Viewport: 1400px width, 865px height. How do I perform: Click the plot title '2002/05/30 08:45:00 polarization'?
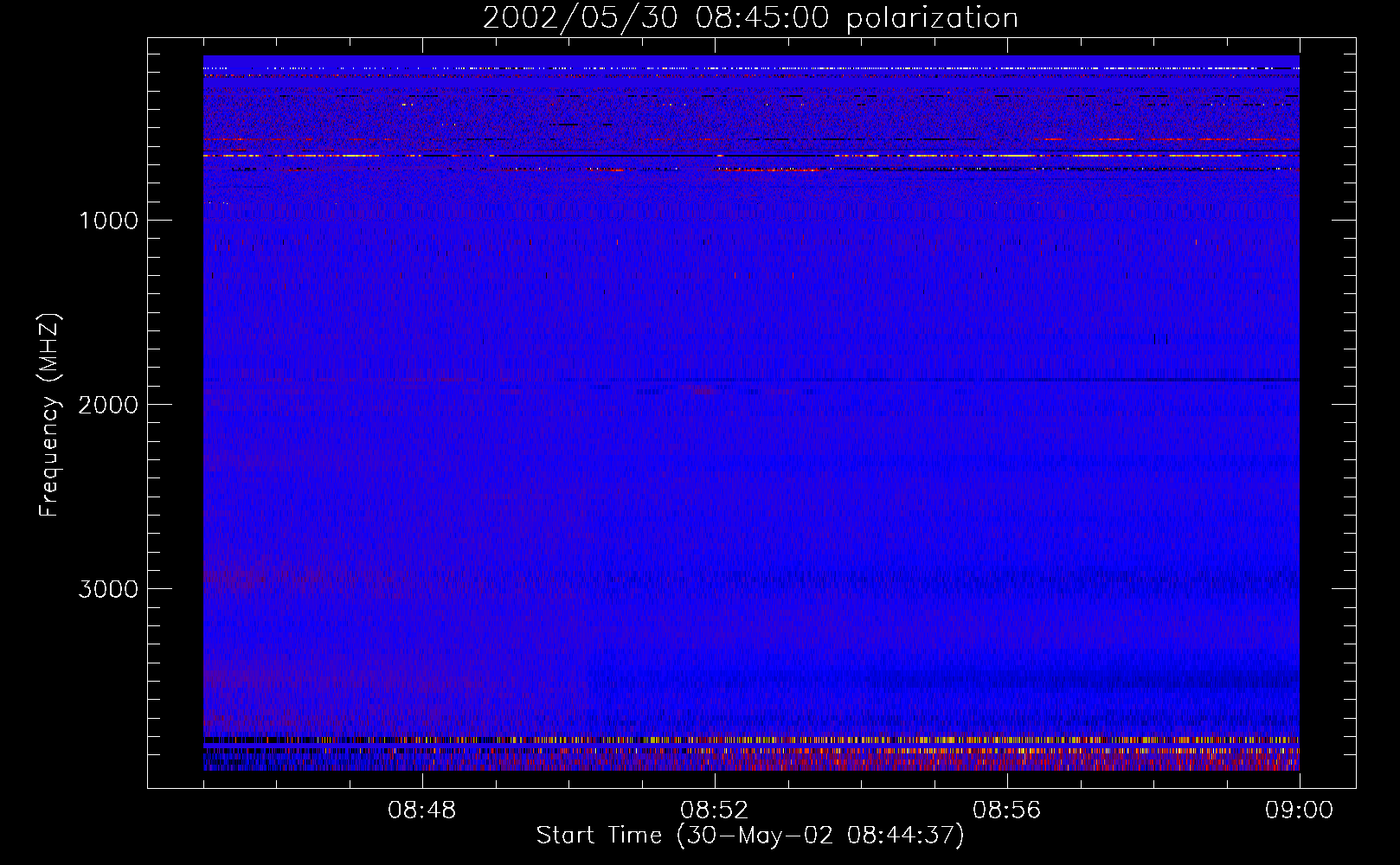click(x=750, y=18)
